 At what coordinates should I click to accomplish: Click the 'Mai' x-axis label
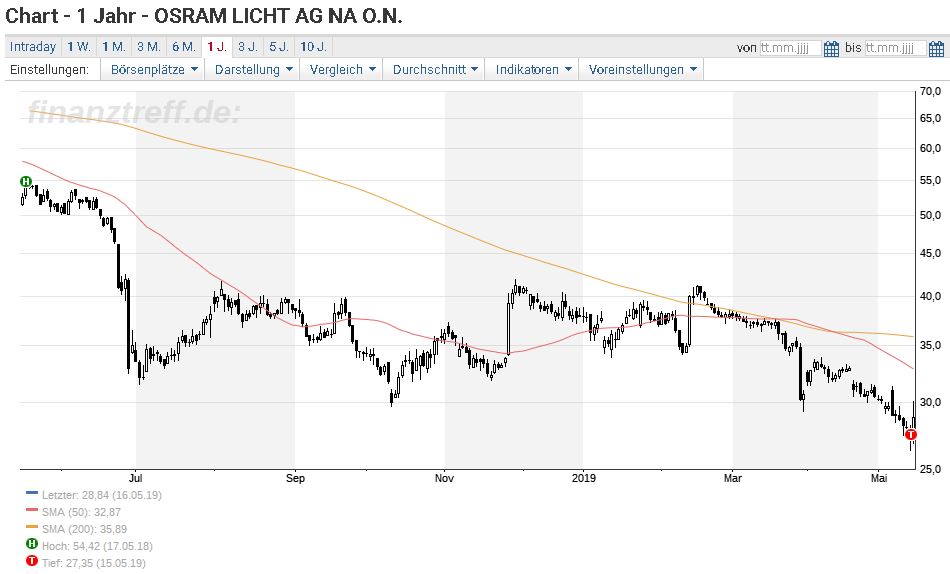click(879, 478)
